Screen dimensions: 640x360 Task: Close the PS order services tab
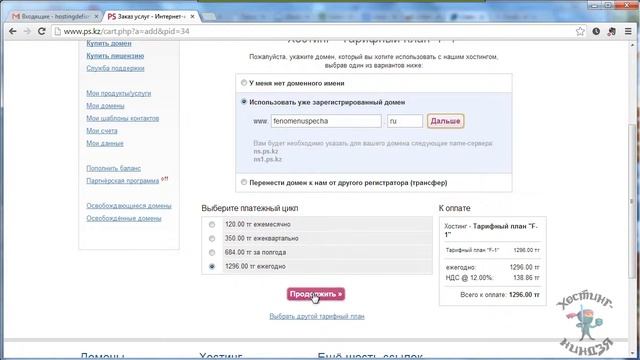click(192, 17)
